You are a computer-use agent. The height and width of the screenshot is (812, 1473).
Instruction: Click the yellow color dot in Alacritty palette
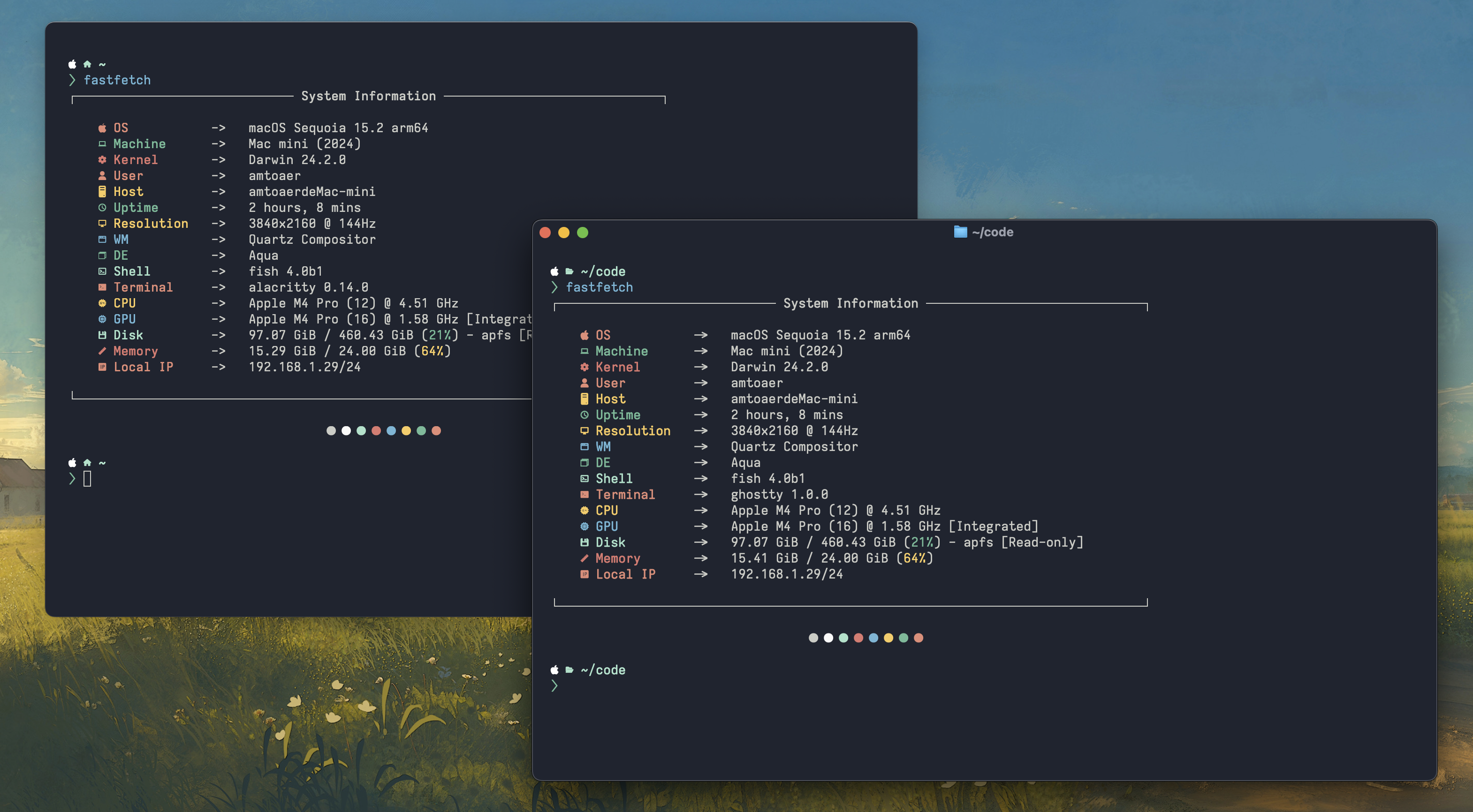pos(406,431)
